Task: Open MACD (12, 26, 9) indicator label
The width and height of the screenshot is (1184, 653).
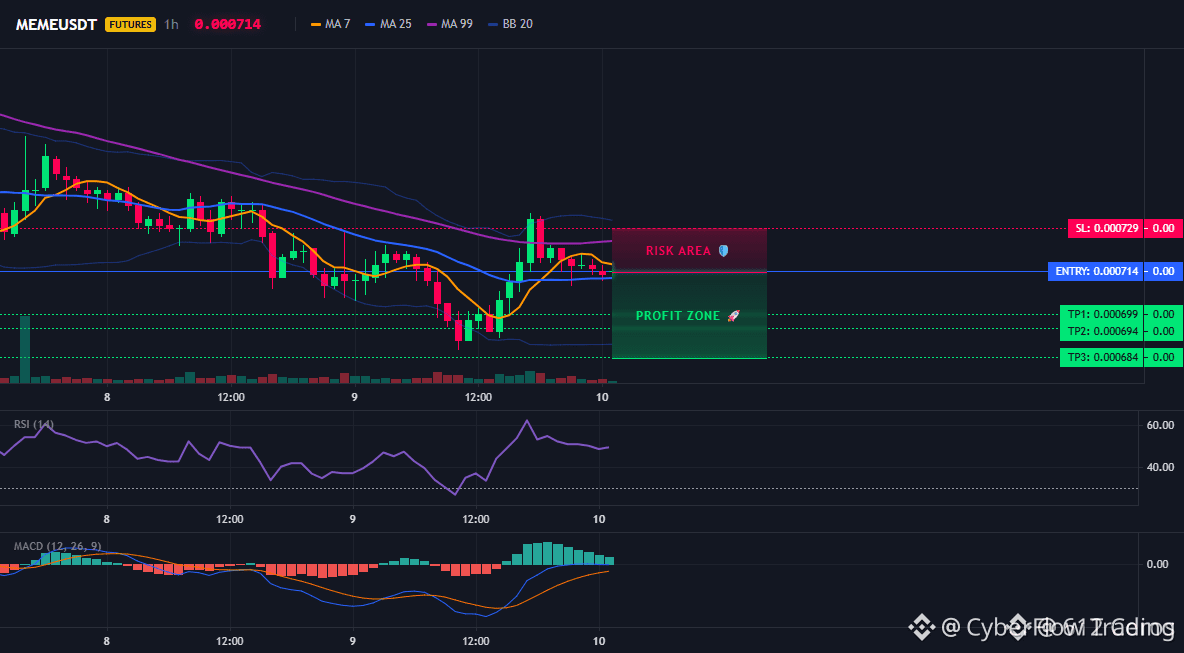Action: coord(57,546)
